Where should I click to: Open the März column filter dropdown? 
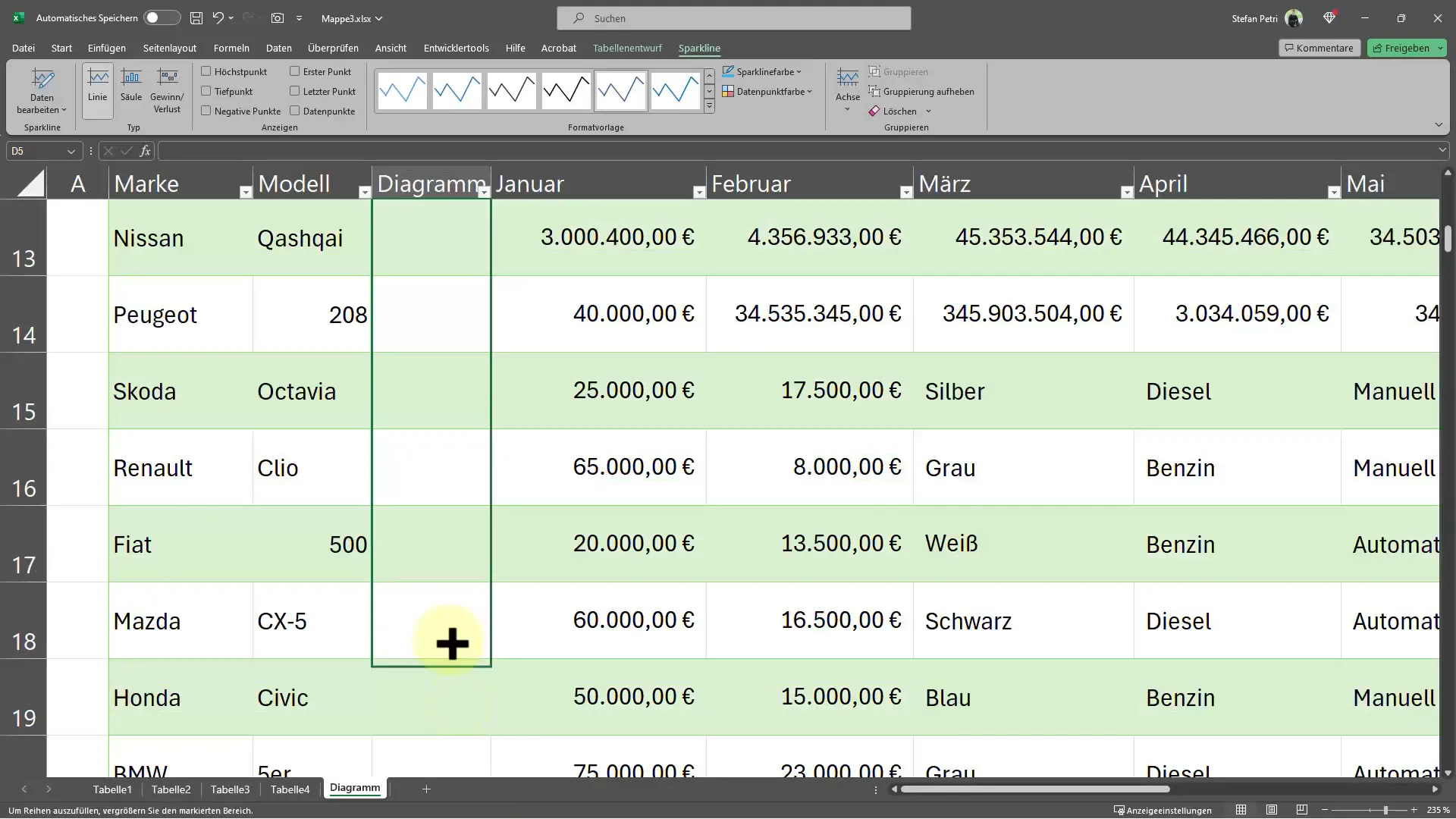point(1126,193)
